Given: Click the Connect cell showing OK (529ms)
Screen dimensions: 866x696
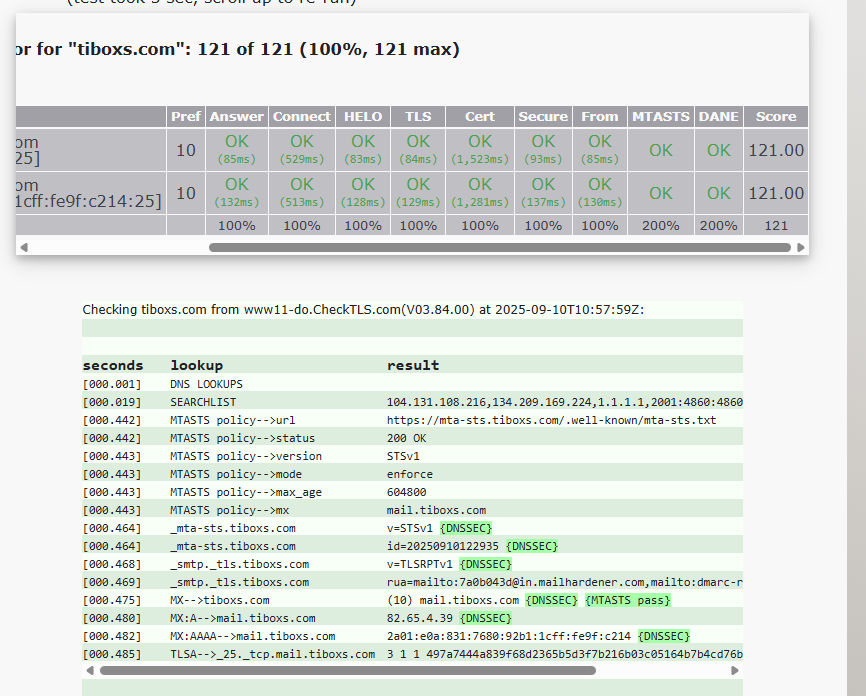Looking at the screenshot, I should point(302,150).
